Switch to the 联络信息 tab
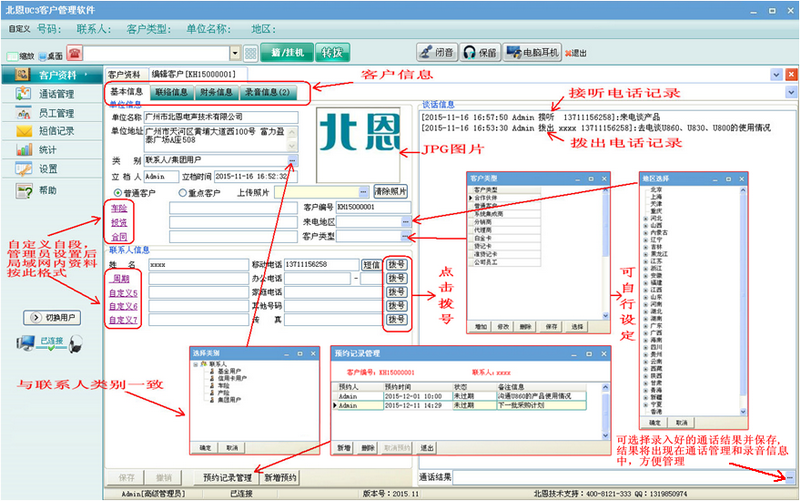Screen dimensions: 800x501 pyautogui.click(x=171, y=92)
